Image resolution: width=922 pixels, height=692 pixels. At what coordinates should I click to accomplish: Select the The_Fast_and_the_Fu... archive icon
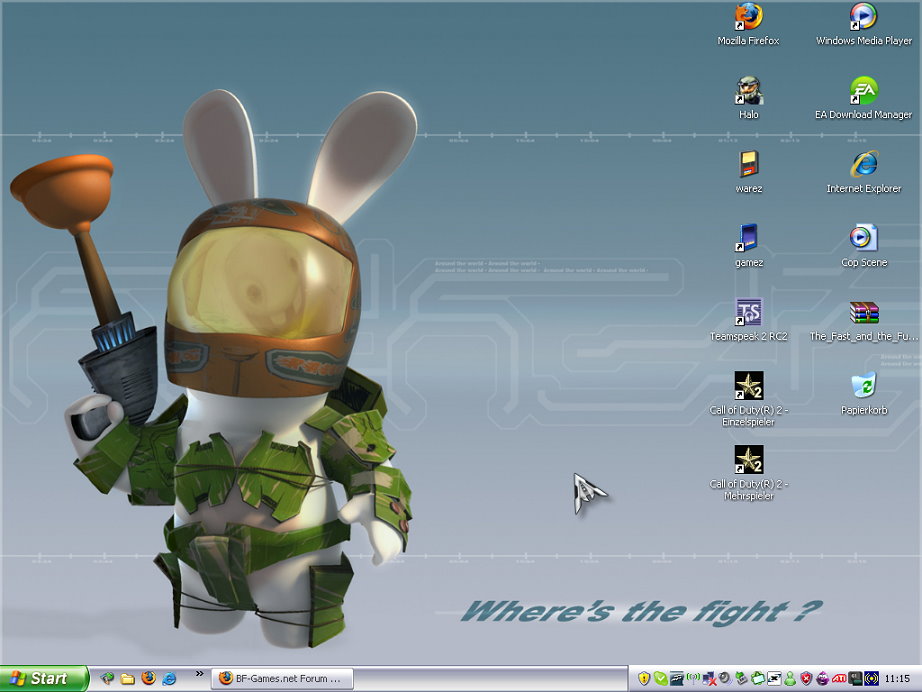pyautogui.click(x=863, y=320)
